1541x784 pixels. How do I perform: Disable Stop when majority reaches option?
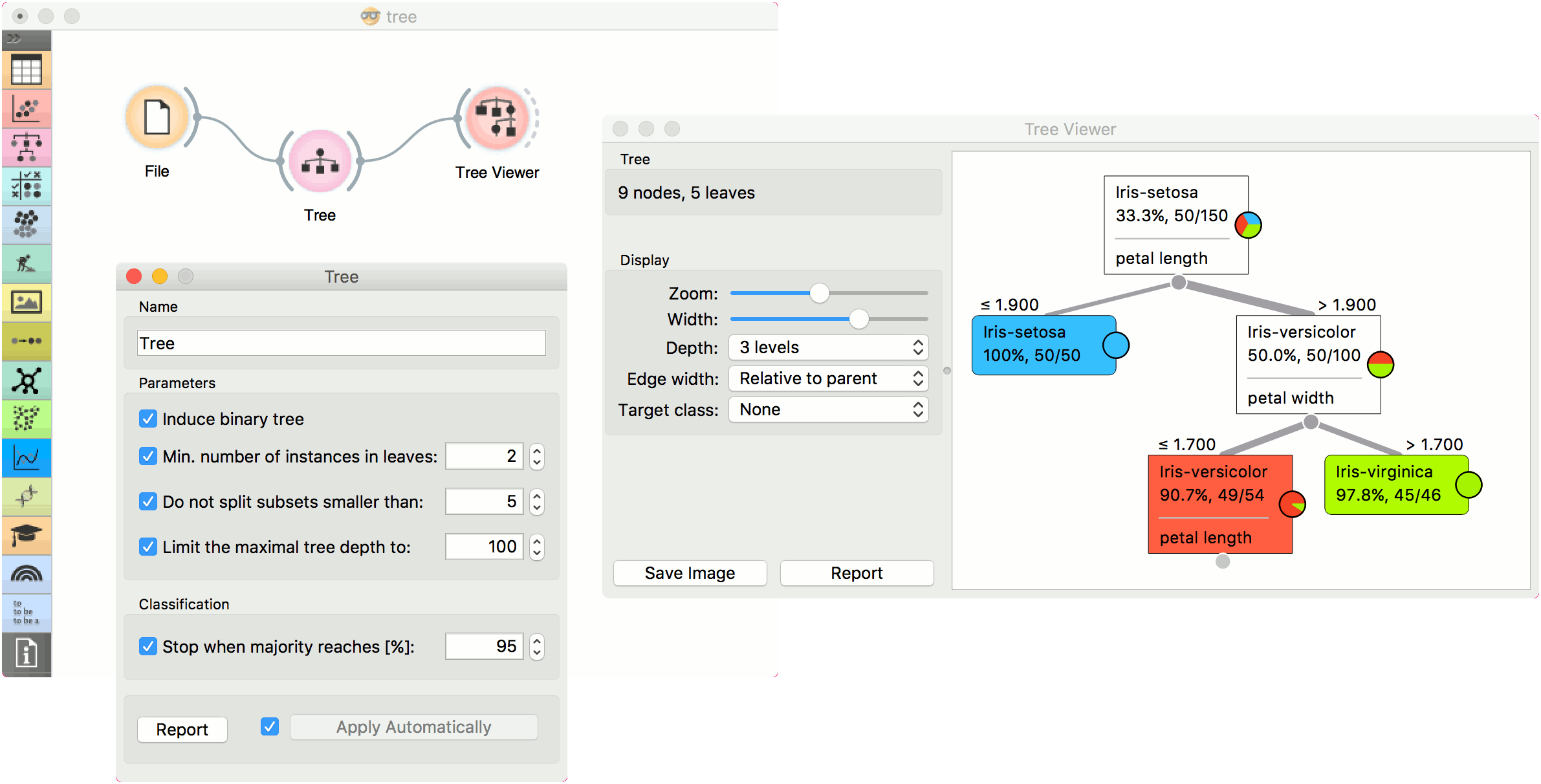point(148,646)
